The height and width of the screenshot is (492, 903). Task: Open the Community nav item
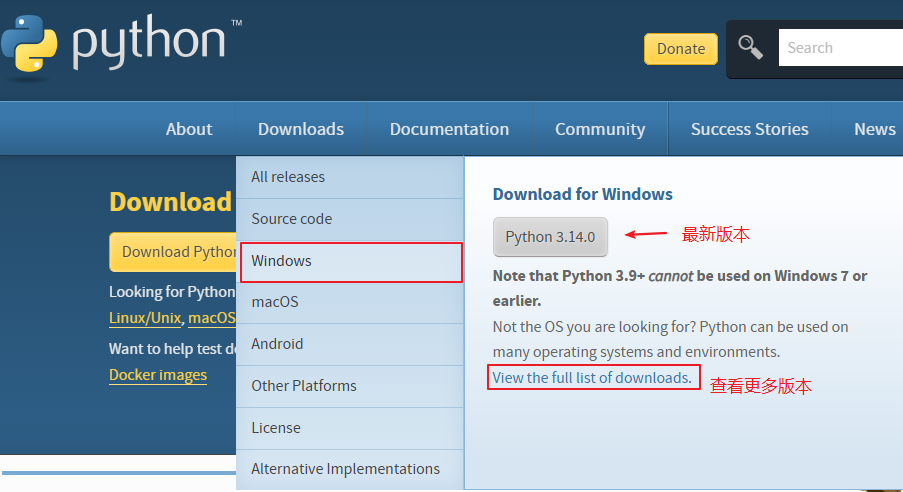pos(600,129)
